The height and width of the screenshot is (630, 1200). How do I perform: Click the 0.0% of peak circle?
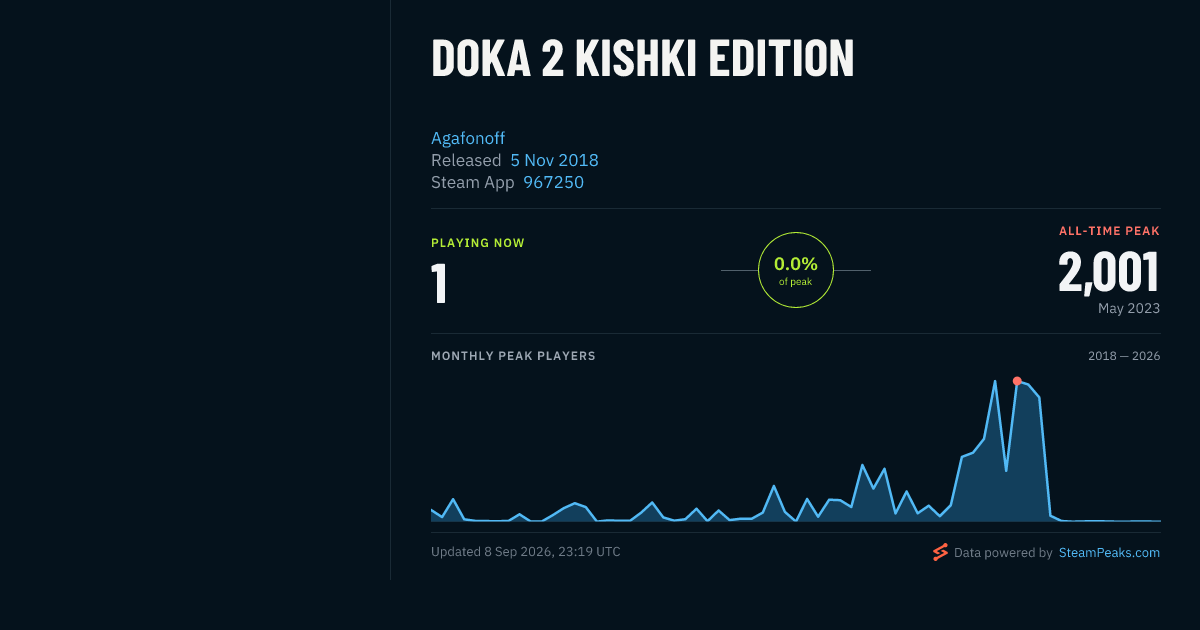tap(796, 270)
